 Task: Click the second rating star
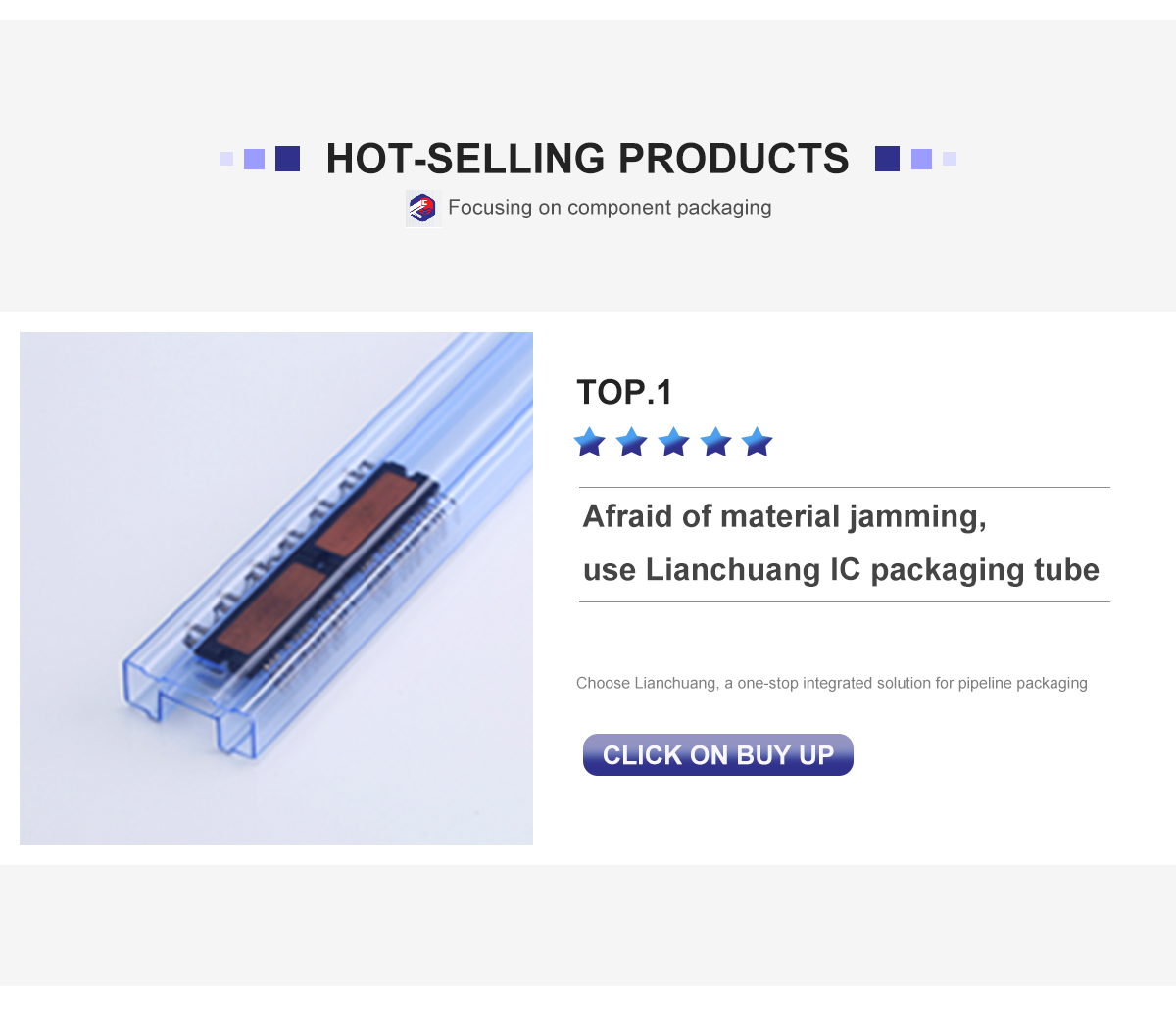point(631,442)
